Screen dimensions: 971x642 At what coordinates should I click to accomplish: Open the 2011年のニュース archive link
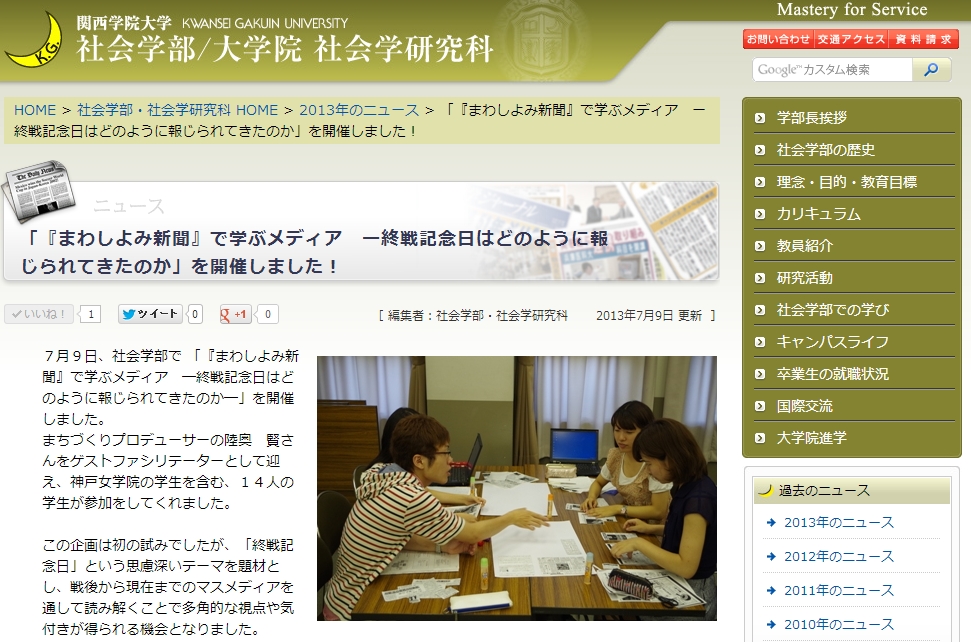[x=838, y=591]
